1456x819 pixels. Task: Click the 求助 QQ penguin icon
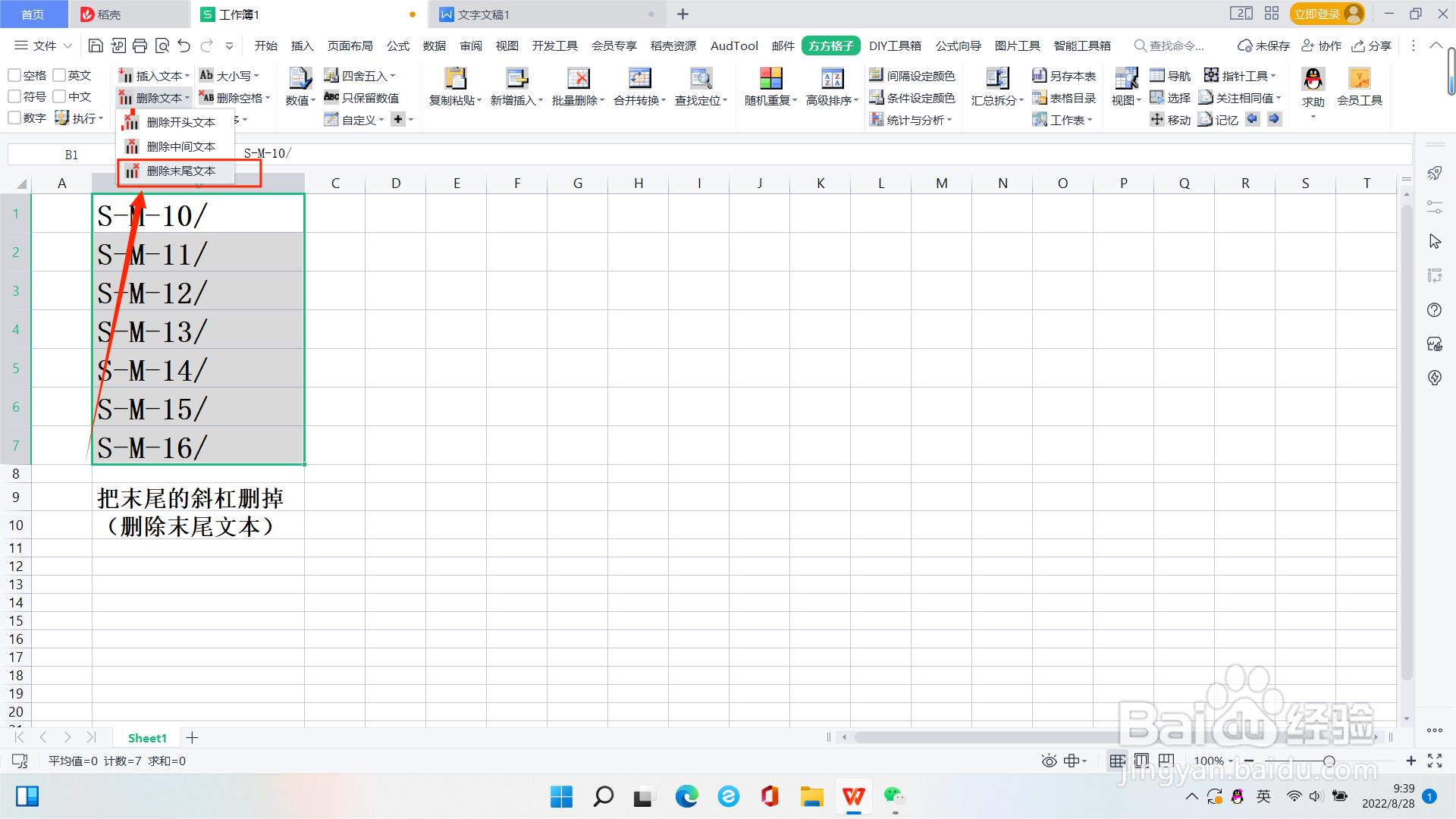1313,79
